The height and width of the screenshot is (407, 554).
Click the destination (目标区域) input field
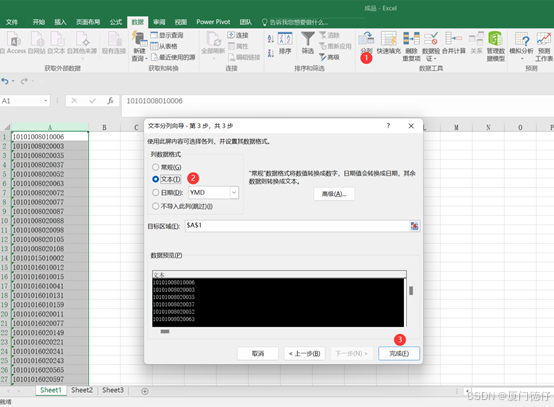coord(297,226)
